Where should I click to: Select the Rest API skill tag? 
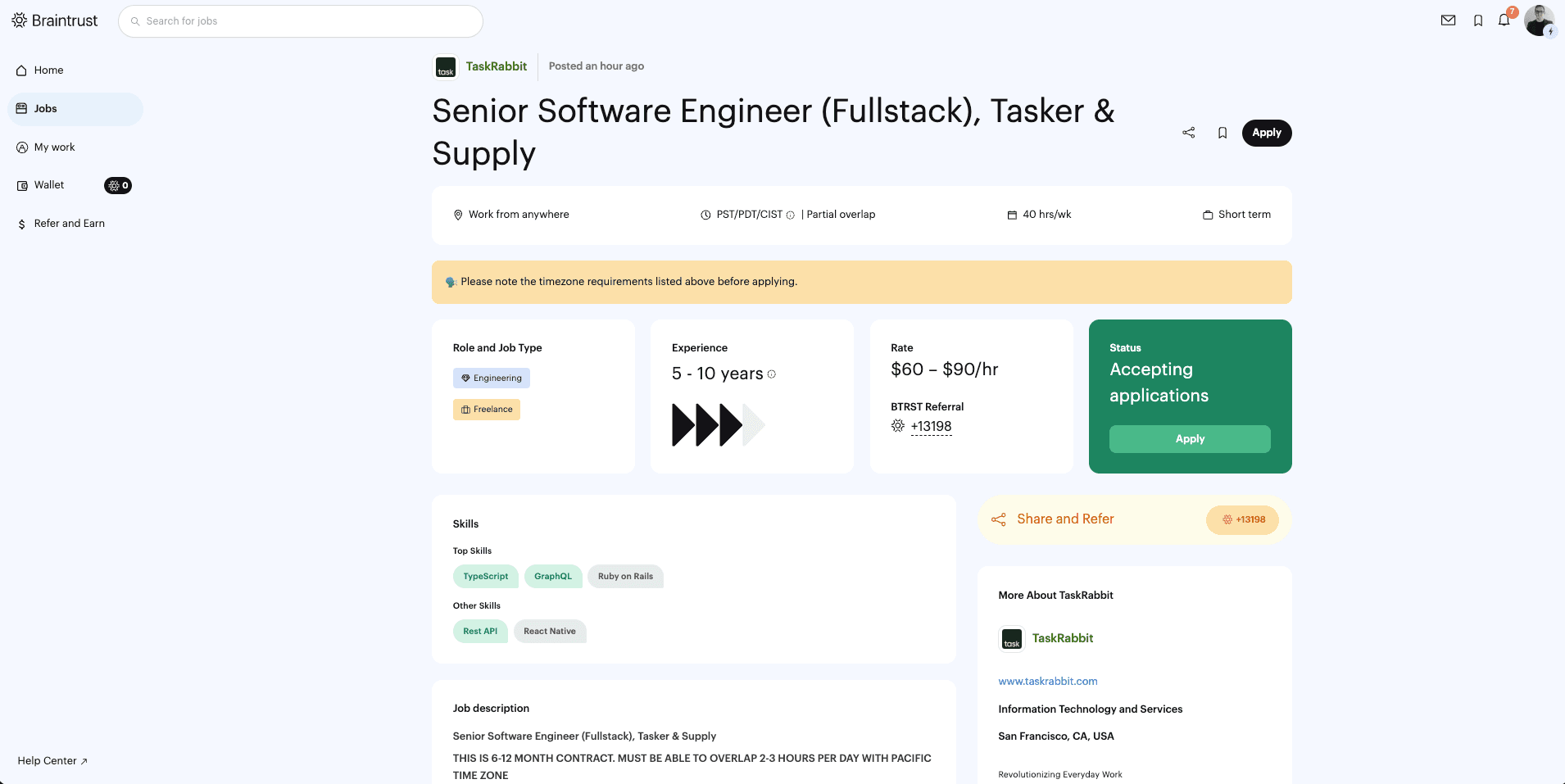480,632
